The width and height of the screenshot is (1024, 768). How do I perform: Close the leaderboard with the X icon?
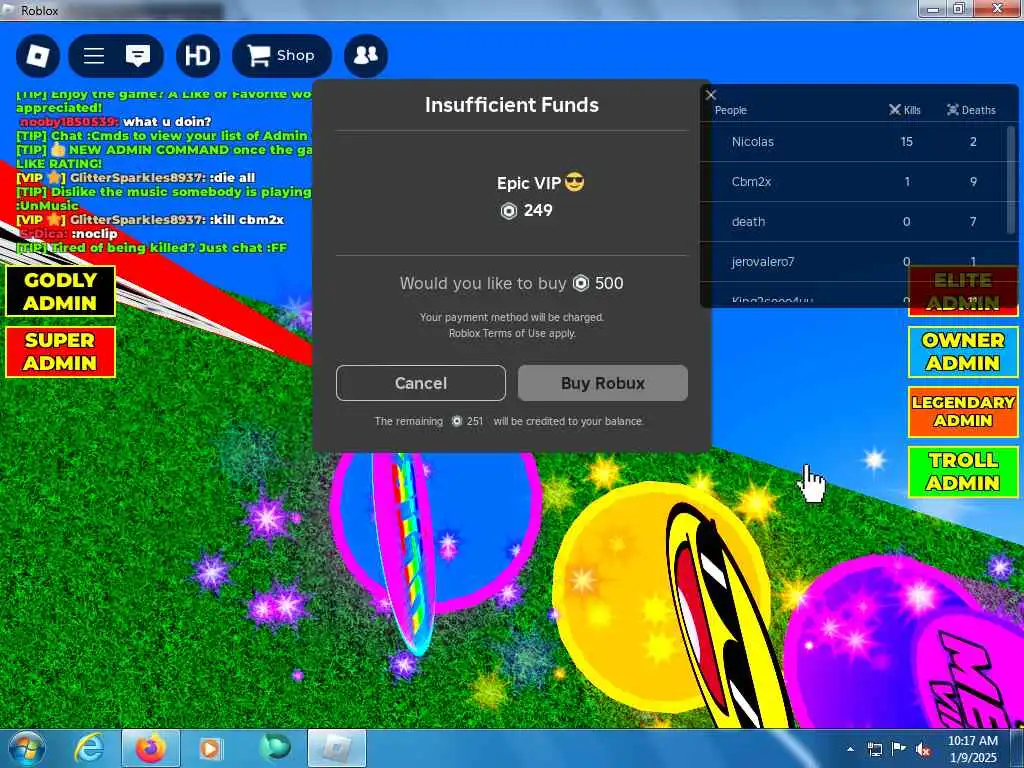(711, 95)
